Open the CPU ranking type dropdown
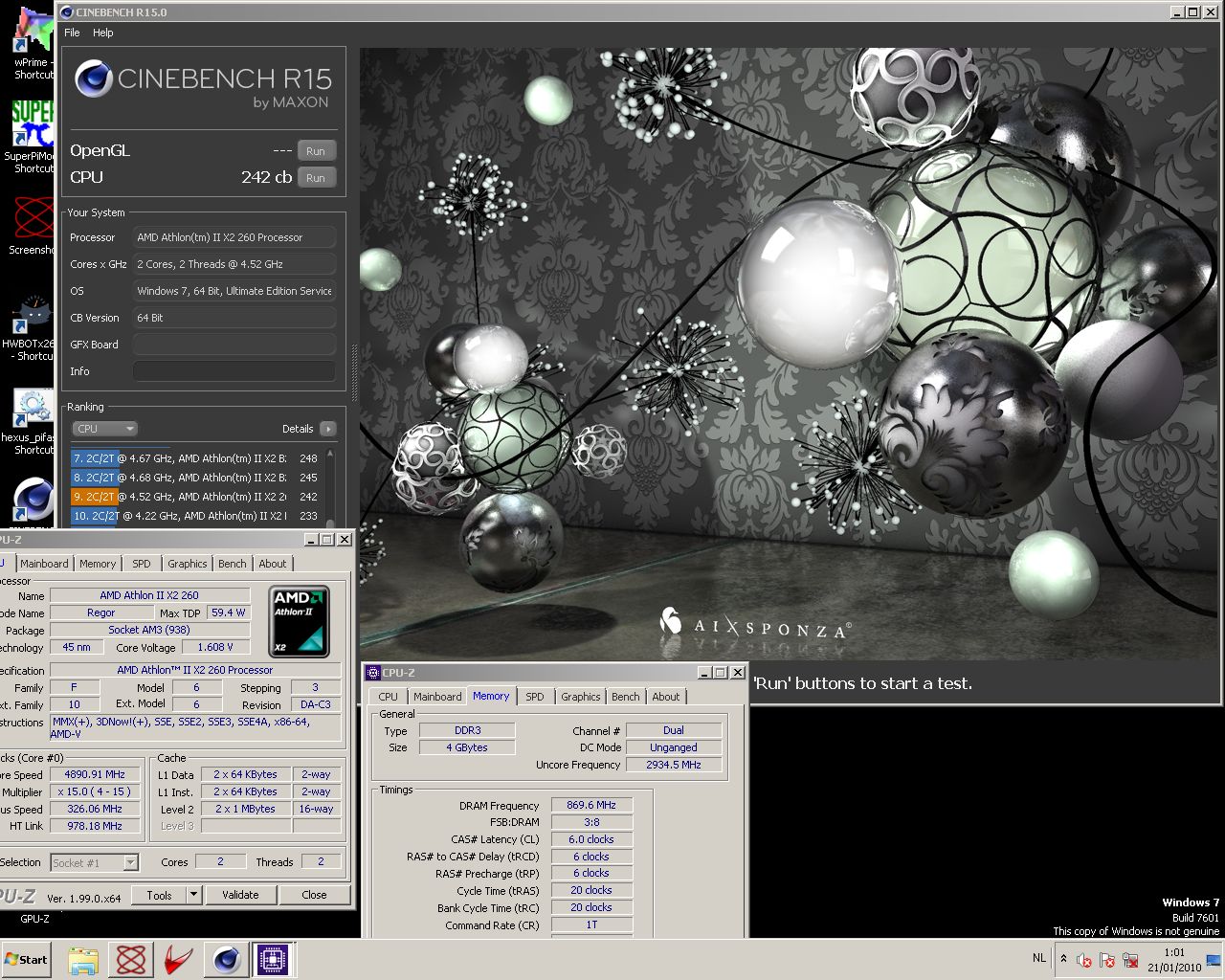This screenshot has width=1225, height=980. [105, 429]
